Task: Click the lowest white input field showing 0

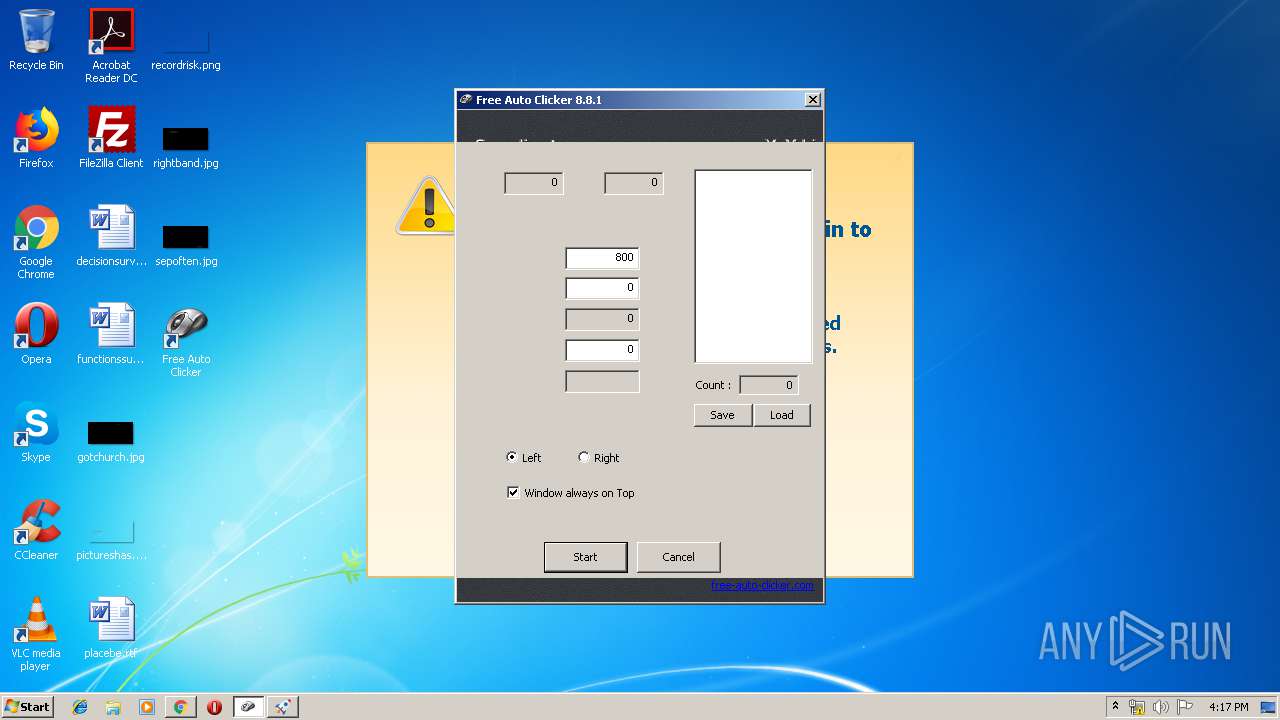Action: point(602,350)
